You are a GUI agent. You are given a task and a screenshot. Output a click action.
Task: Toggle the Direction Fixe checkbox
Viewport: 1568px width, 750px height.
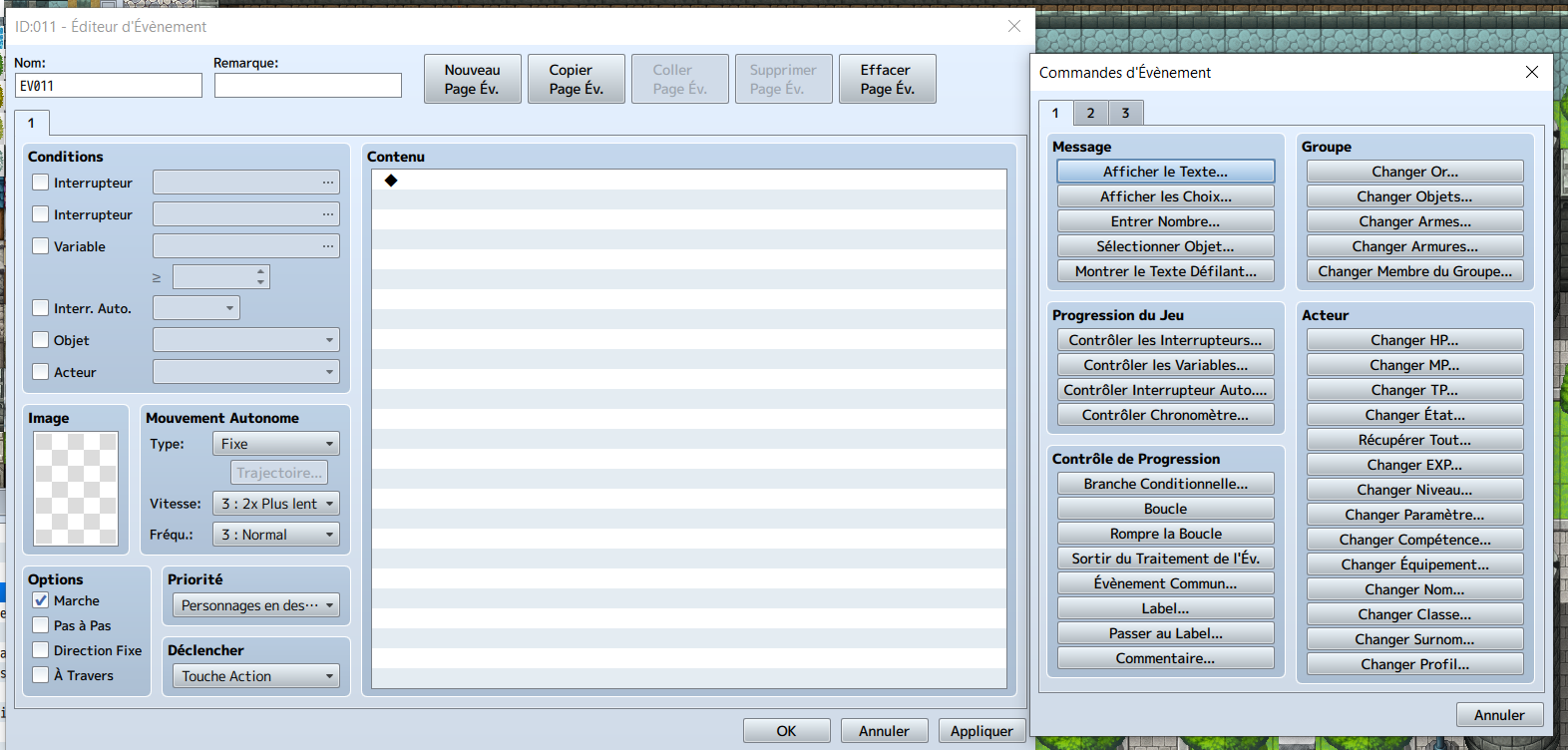pos(41,650)
